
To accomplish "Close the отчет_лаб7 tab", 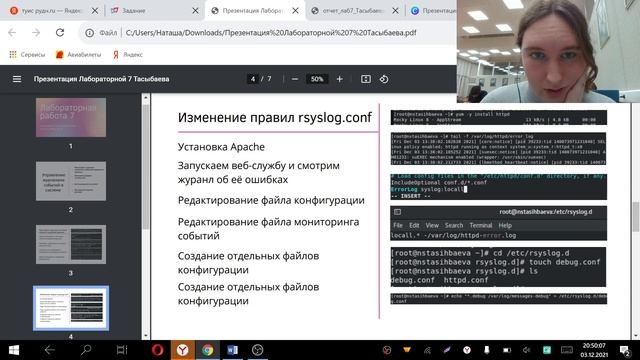I will pyautogui.click(x=395, y=11).
